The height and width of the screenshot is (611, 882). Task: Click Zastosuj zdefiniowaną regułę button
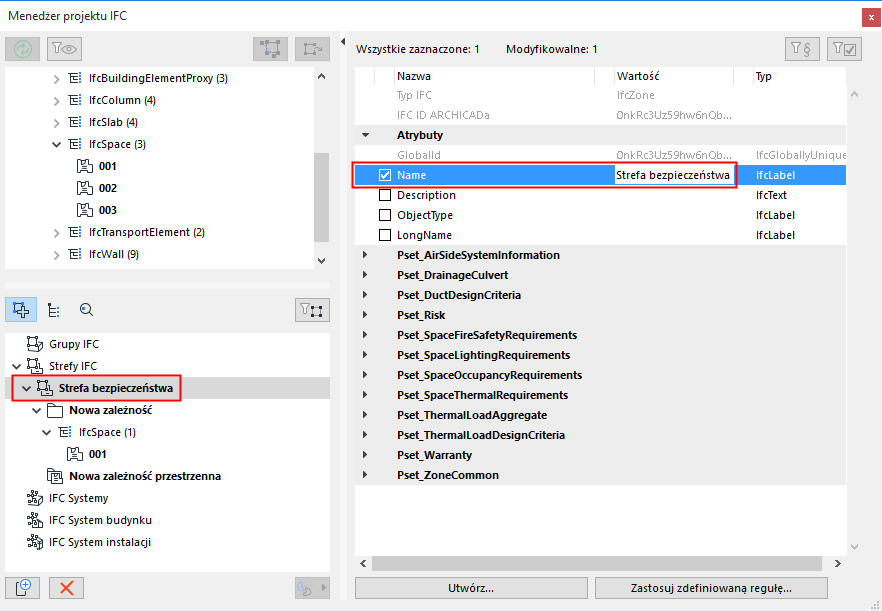(x=713, y=588)
